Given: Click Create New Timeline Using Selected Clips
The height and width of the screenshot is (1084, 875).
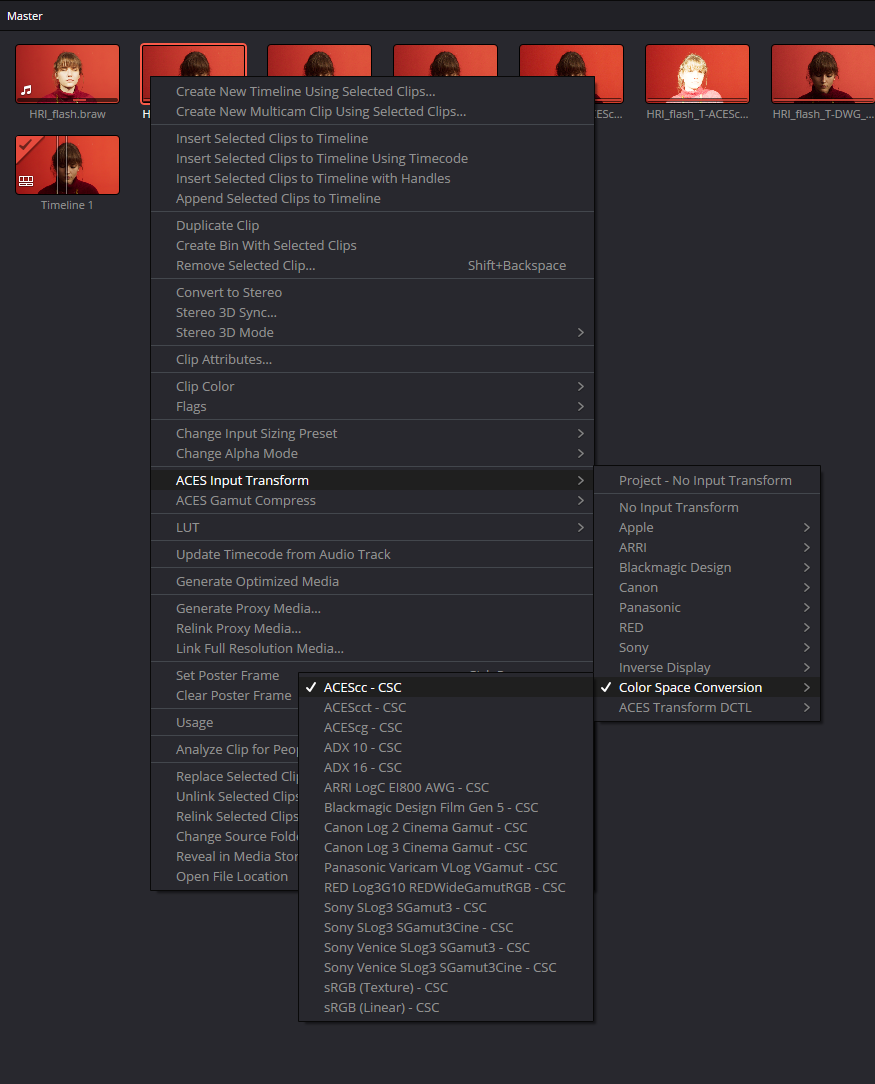Looking at the screenshot, I should click(305, 91).
